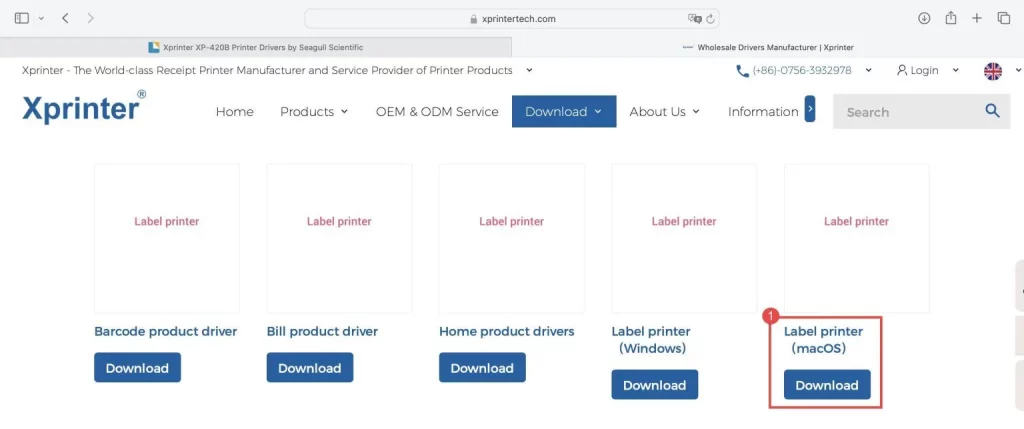Viewport: 1024px width, 429px height.
Task: Switch to Xprinter XP-420B Seagull tab
Action: tap(256, 47)
